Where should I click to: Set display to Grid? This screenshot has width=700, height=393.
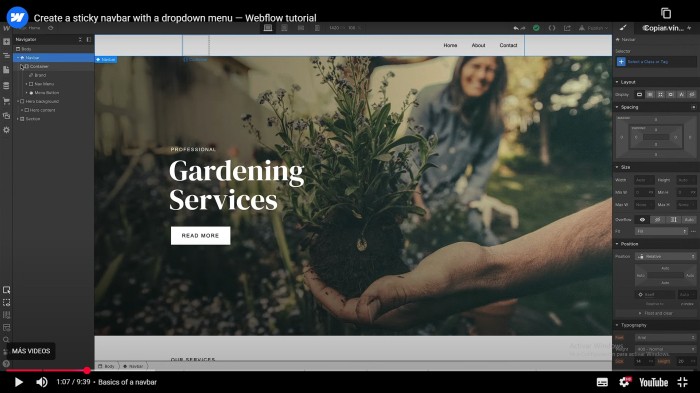[660, 95]
